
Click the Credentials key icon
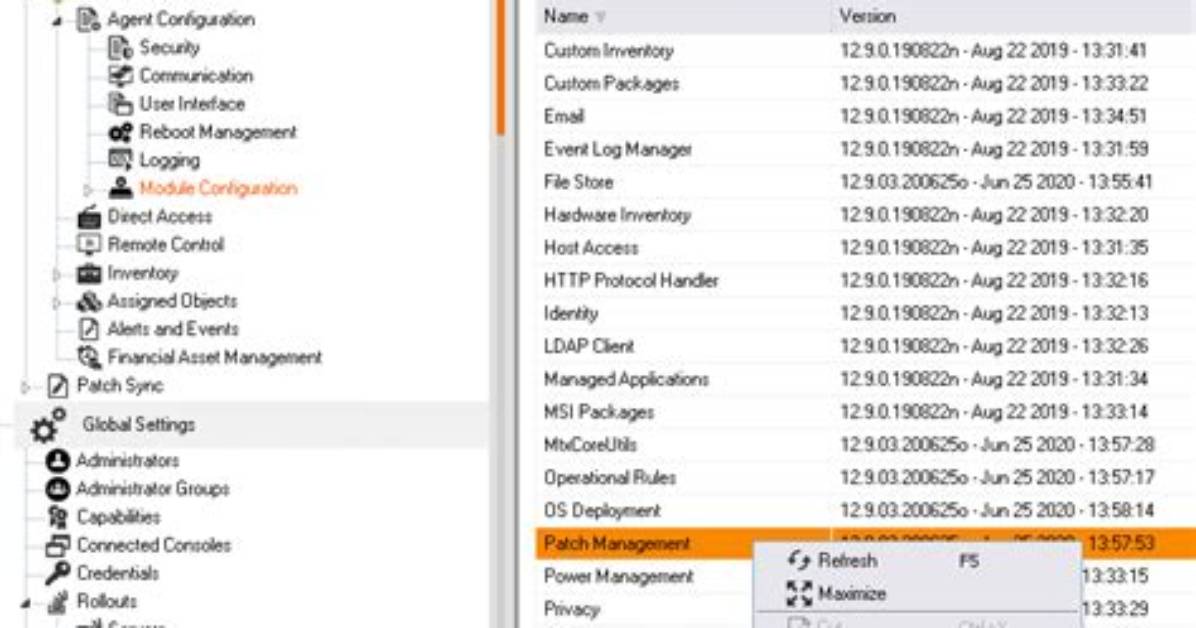coord(58,573)
